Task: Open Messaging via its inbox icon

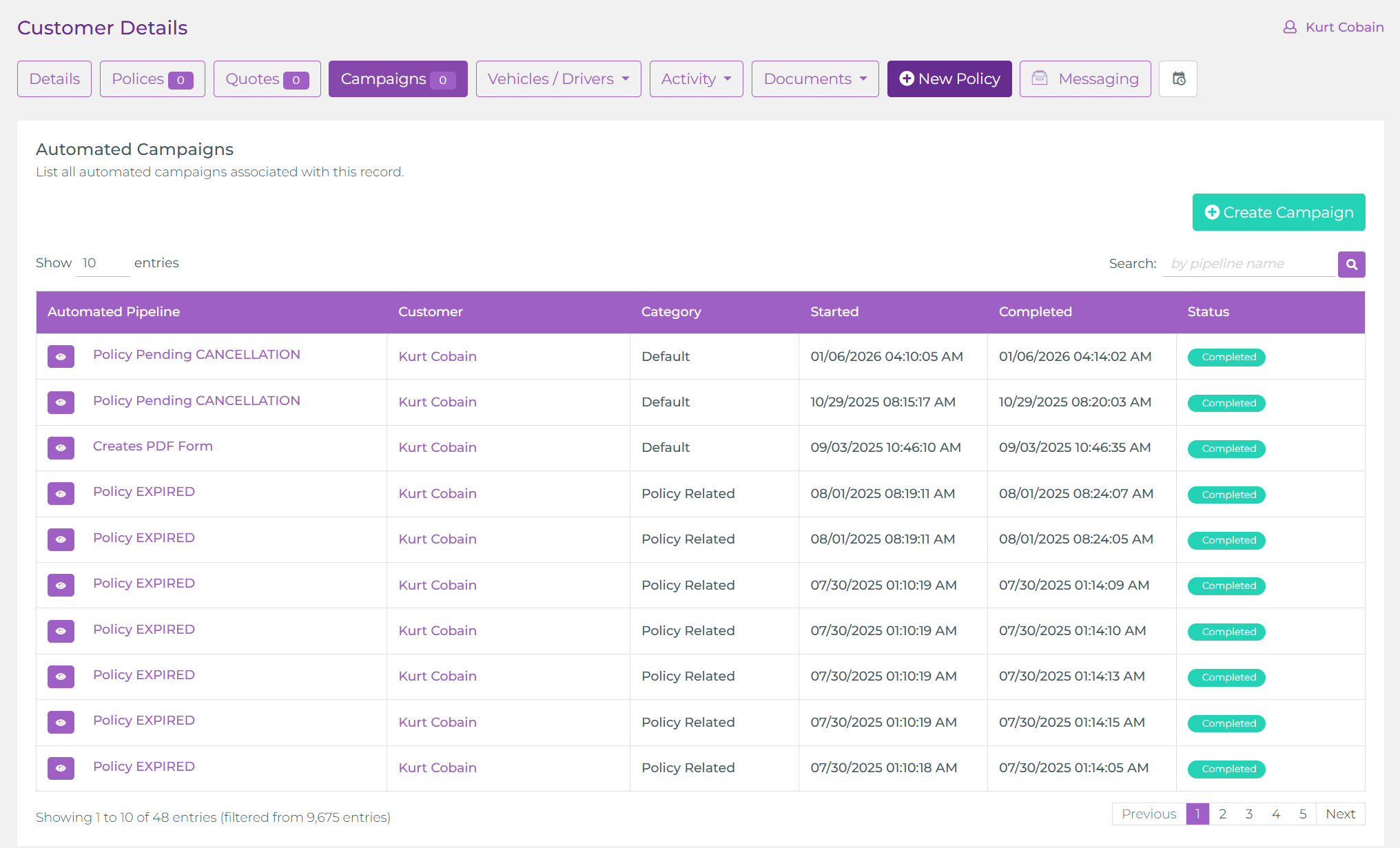Action: tap(1040, 79)
